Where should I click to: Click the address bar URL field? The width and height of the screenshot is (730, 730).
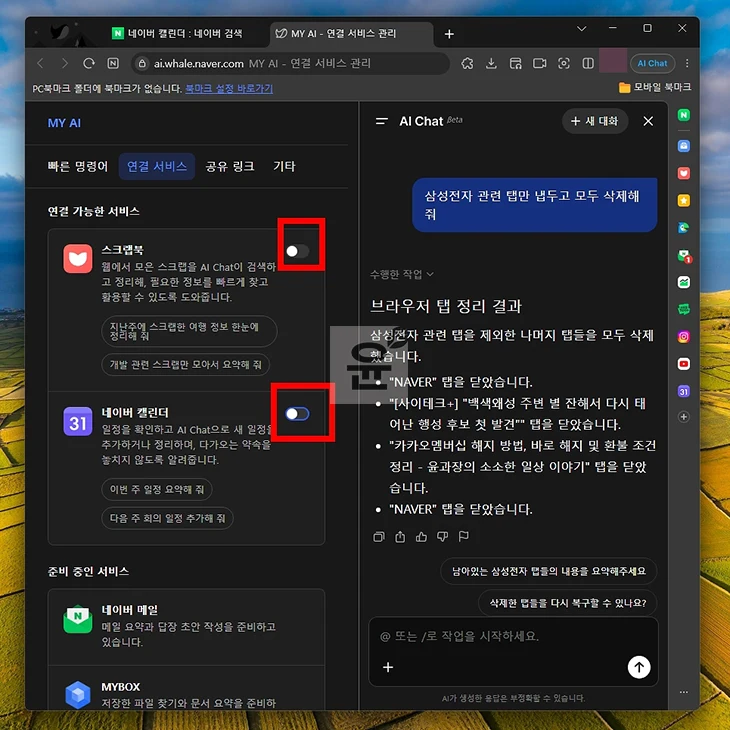tap(291, 63)
